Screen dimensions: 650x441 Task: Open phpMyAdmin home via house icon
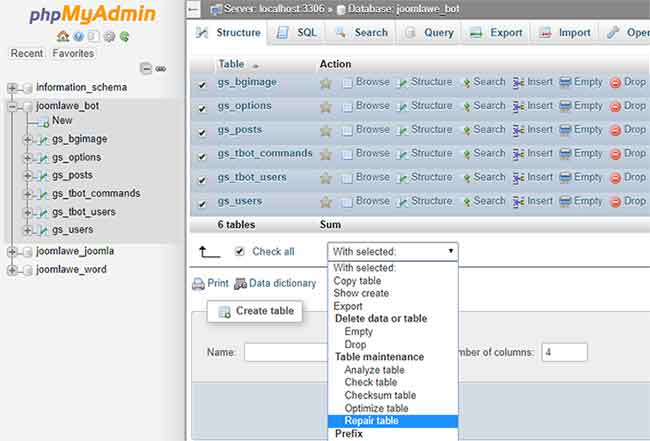[x=63, y=36]
